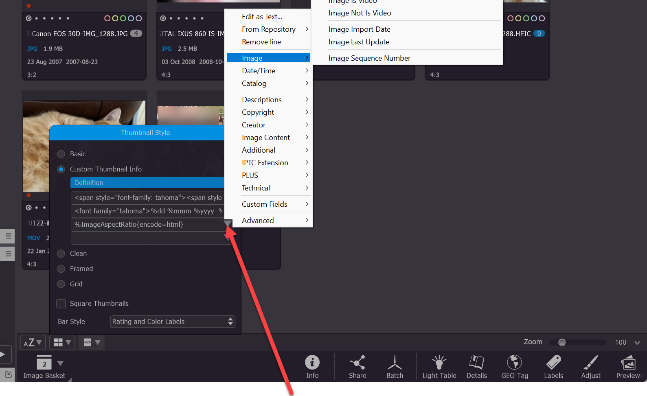Image resolution: width=647 pixels, height=396 pixels.
Task: Open the Batch processor icon
Action: [x=394, y=363]
